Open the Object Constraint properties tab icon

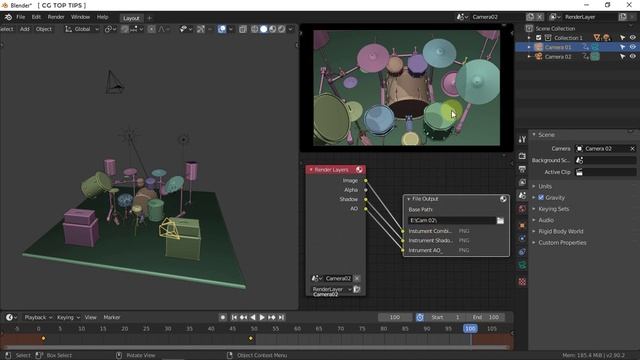click(522, 252)
